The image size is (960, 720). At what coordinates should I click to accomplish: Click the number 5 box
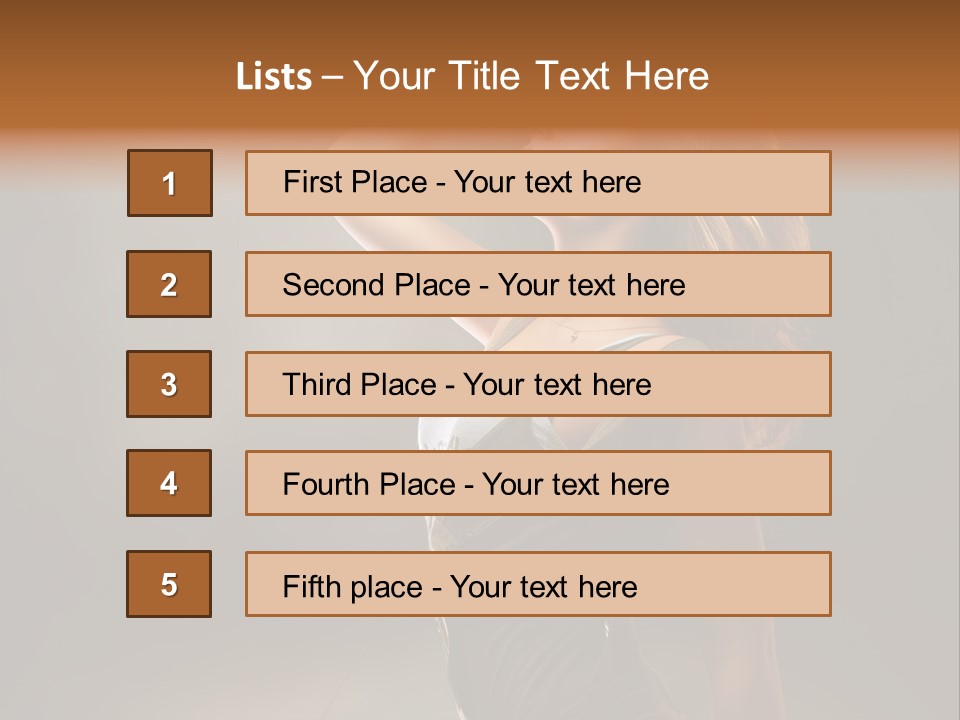point(169,584)
